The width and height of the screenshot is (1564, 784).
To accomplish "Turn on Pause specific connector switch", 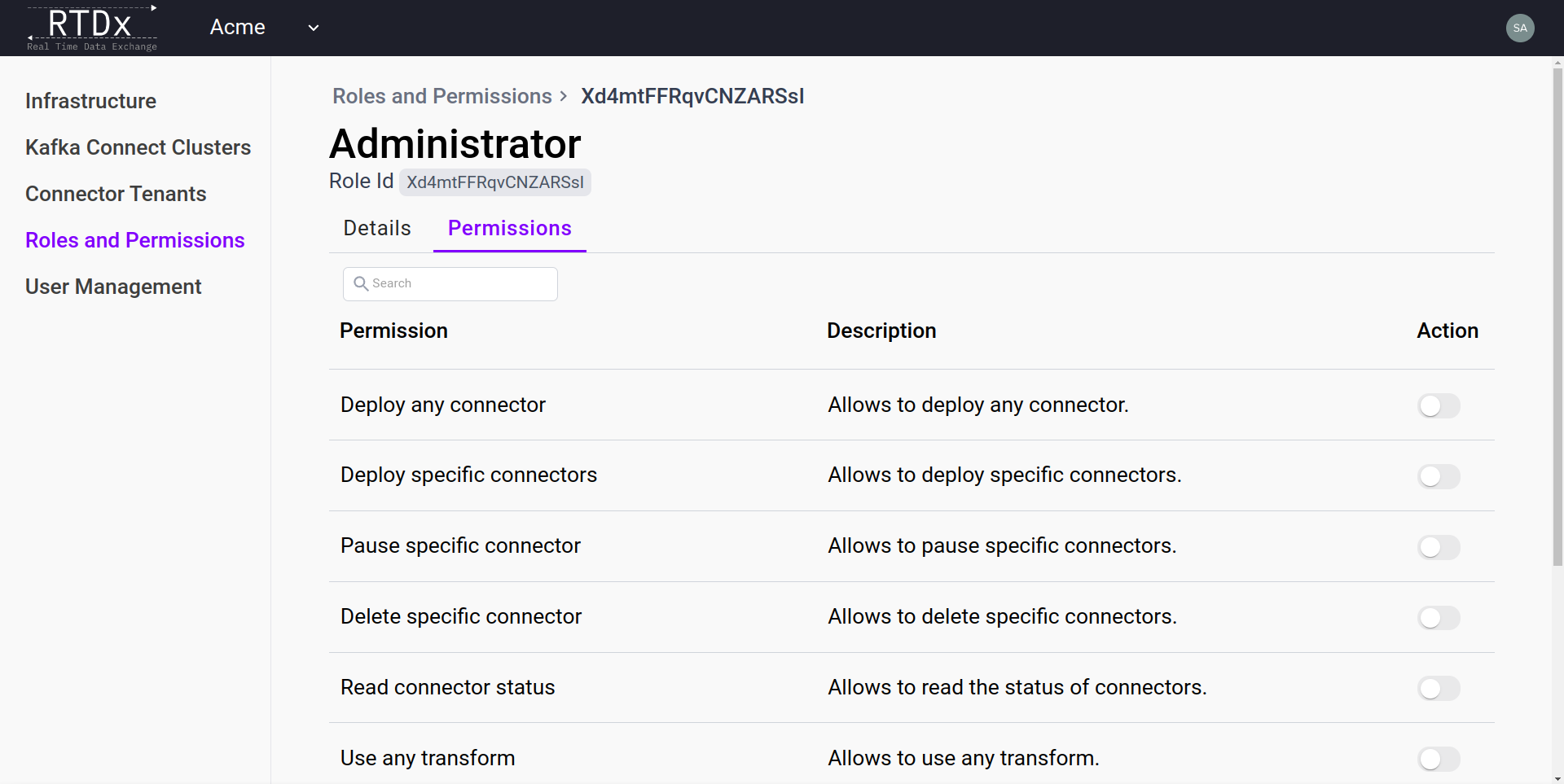I will click(1439, 547).
